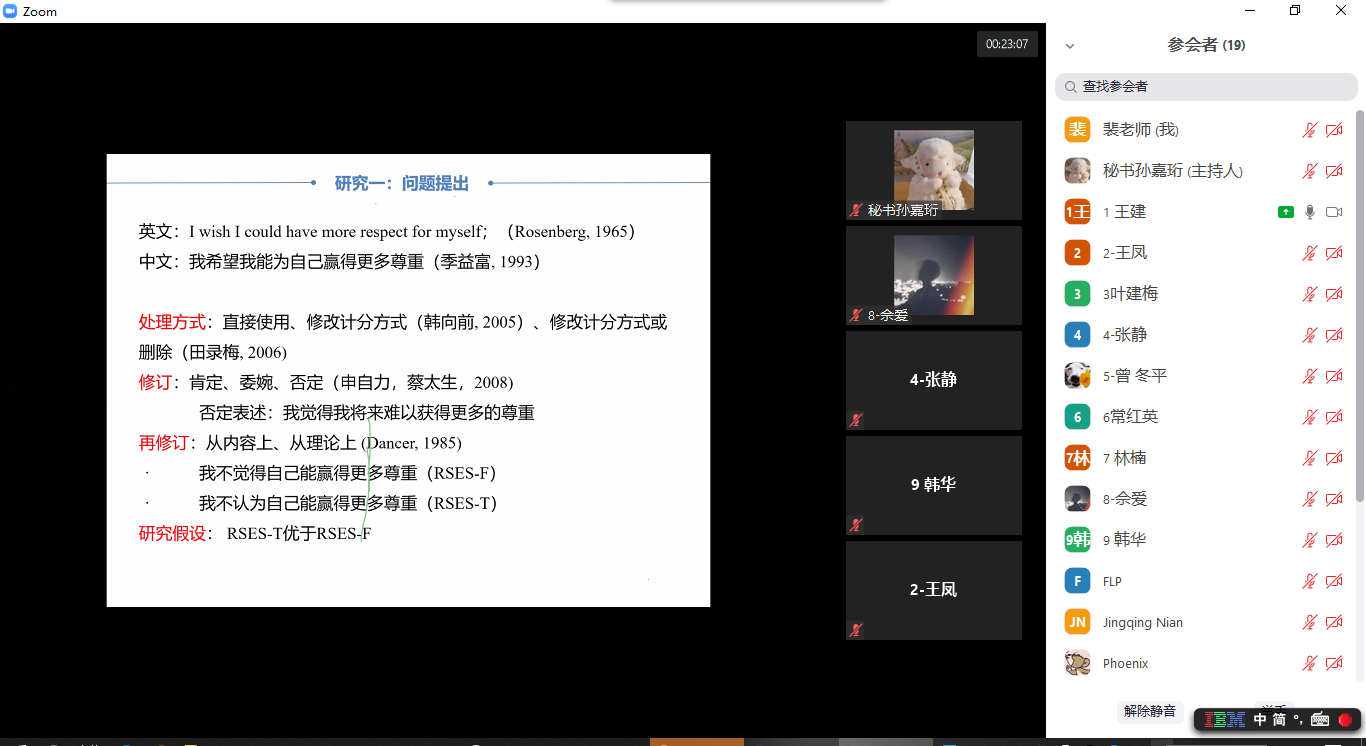Click the Phoenix participant avatar
This screenshot has width=1366, height=746.
(x=1077, y=663)
